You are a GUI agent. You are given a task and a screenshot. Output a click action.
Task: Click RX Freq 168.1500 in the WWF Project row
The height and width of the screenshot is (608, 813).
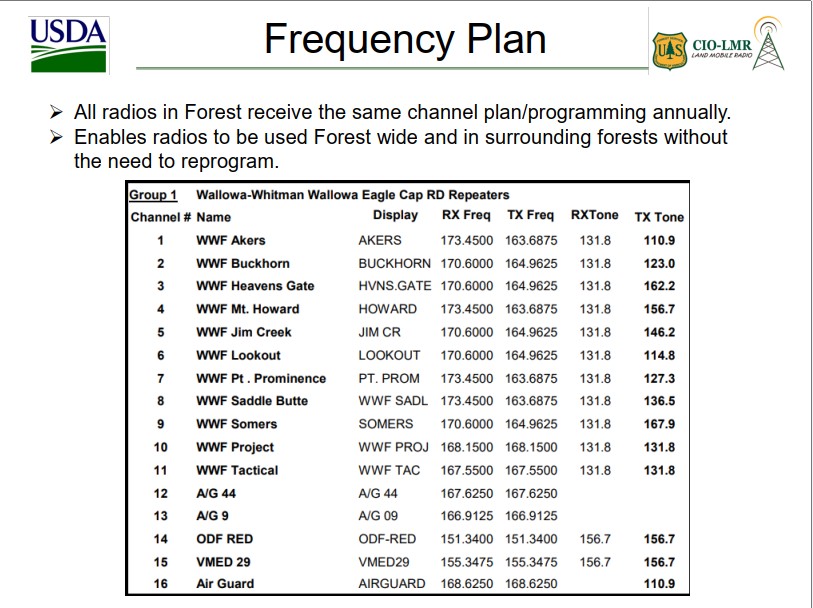(x=467, y=447)
